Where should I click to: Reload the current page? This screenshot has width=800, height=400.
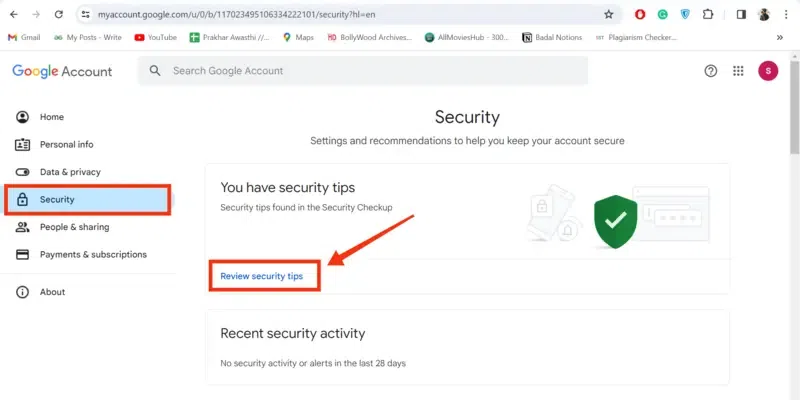[59, 15]
